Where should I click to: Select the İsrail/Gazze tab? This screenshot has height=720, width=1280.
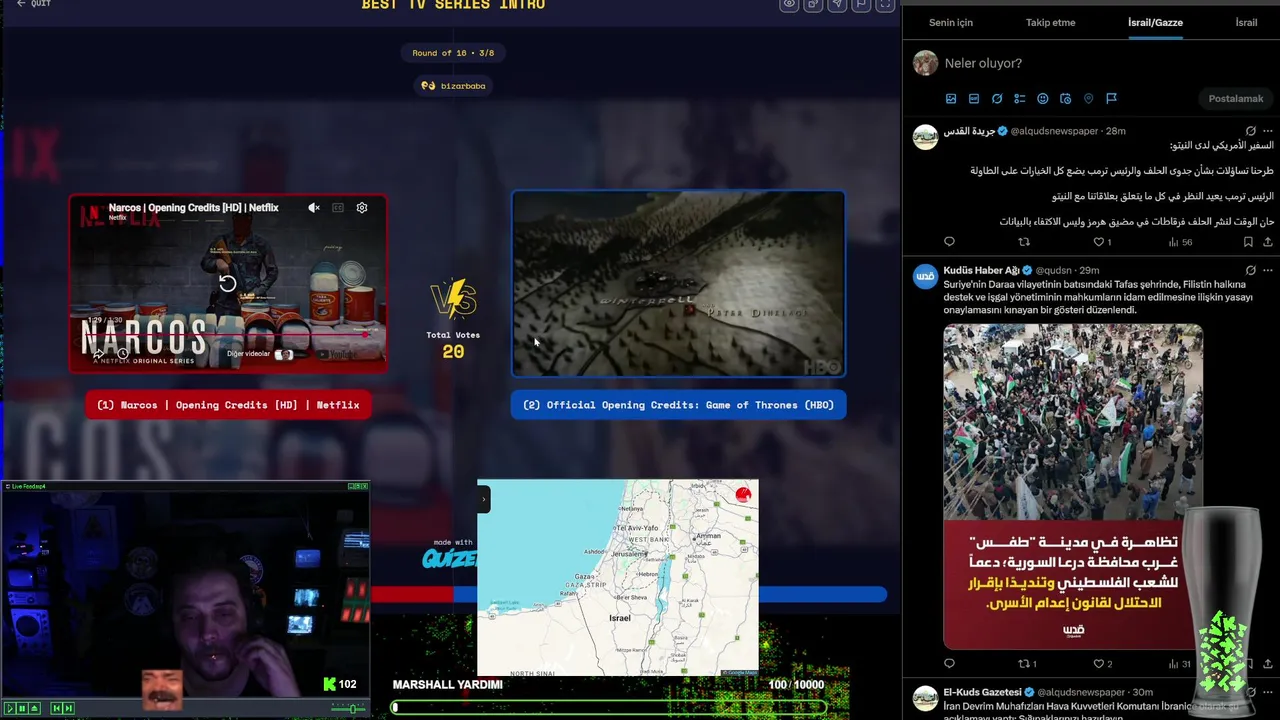coord(1155,22)
